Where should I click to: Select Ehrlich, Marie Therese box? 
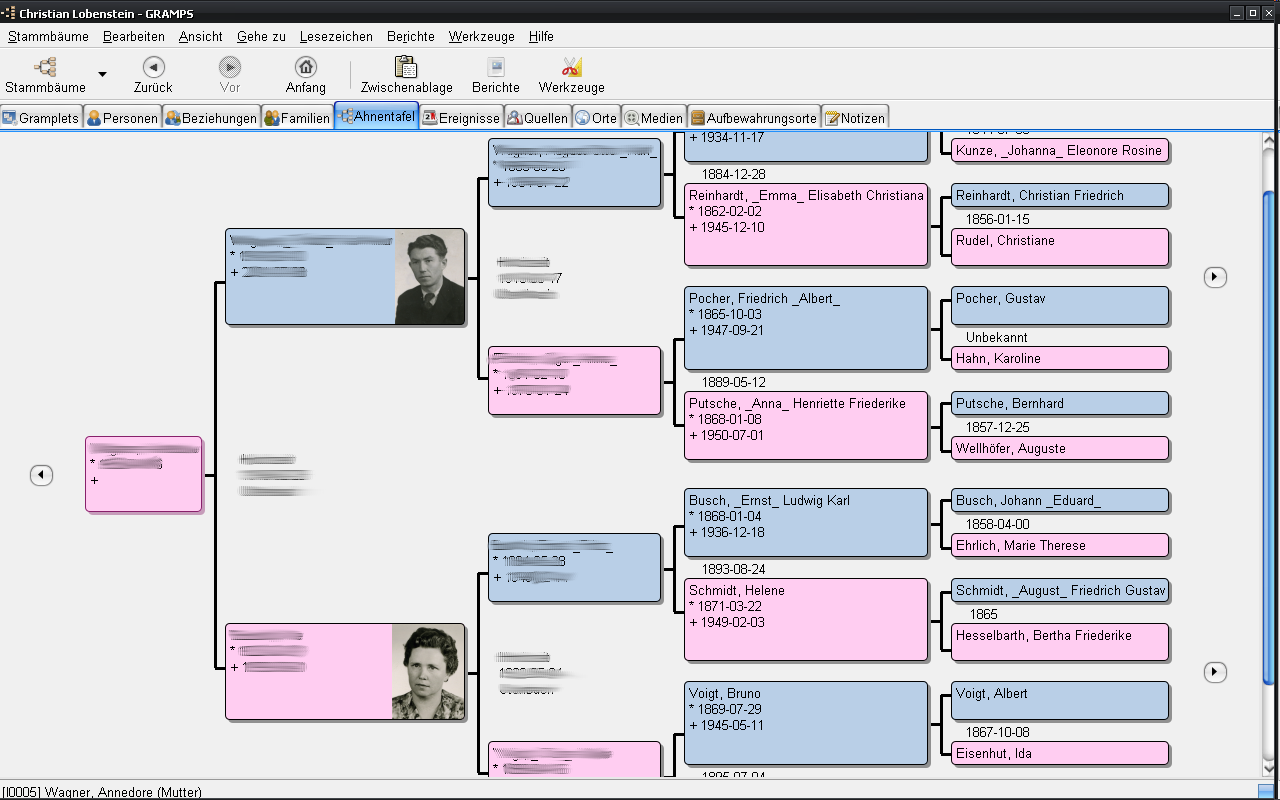pos(1060,546)
